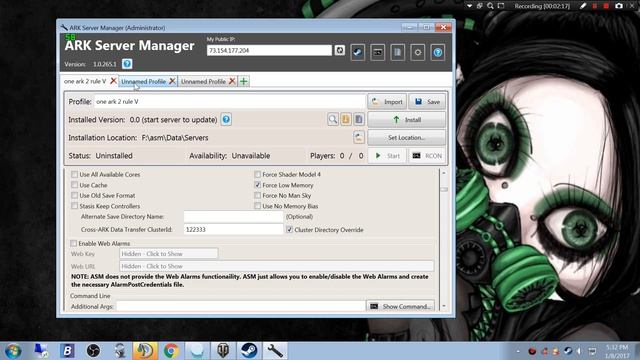Image resolution: width=640 pixels, height=360 pixels.
Task: Click the blue document icon beside Install
Action: [359, 120]
